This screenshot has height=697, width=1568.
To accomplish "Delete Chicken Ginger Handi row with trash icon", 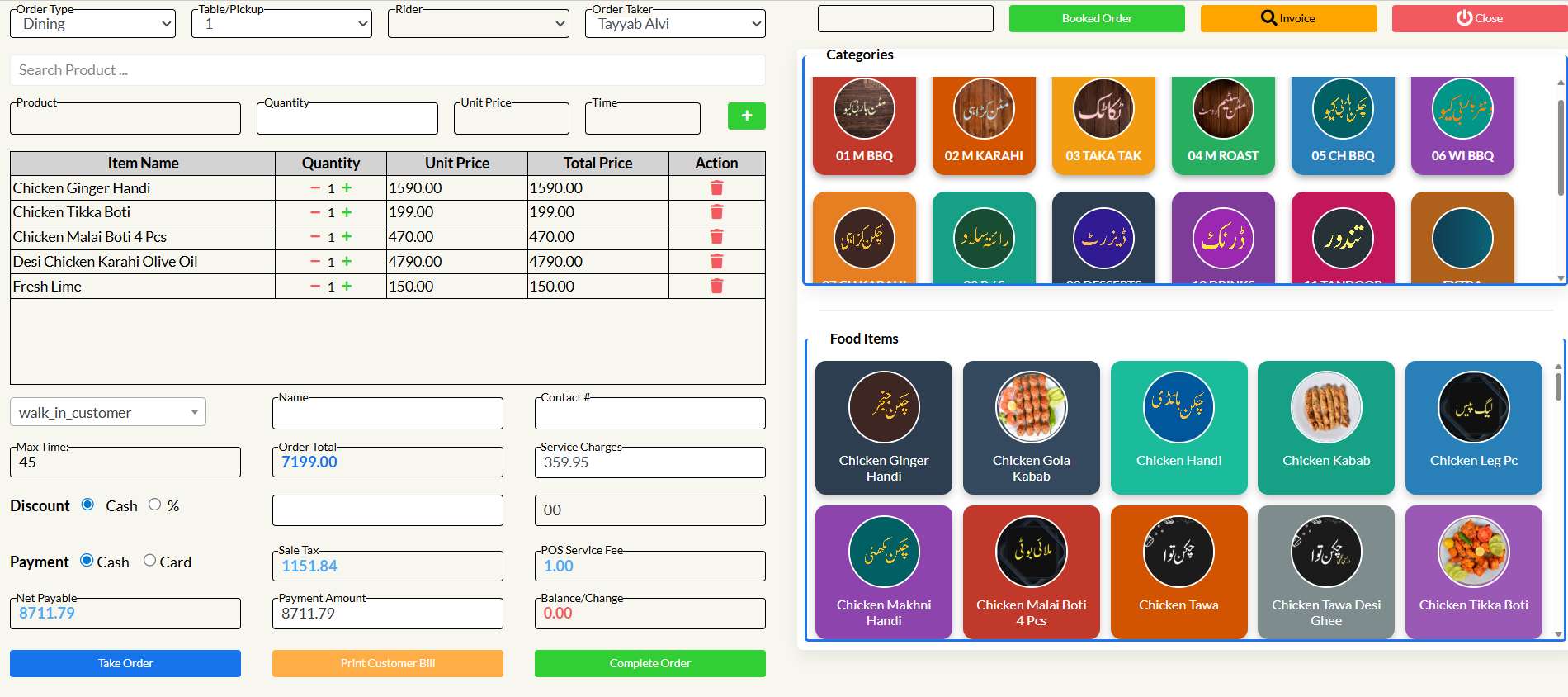I will (x=716, y=188).
